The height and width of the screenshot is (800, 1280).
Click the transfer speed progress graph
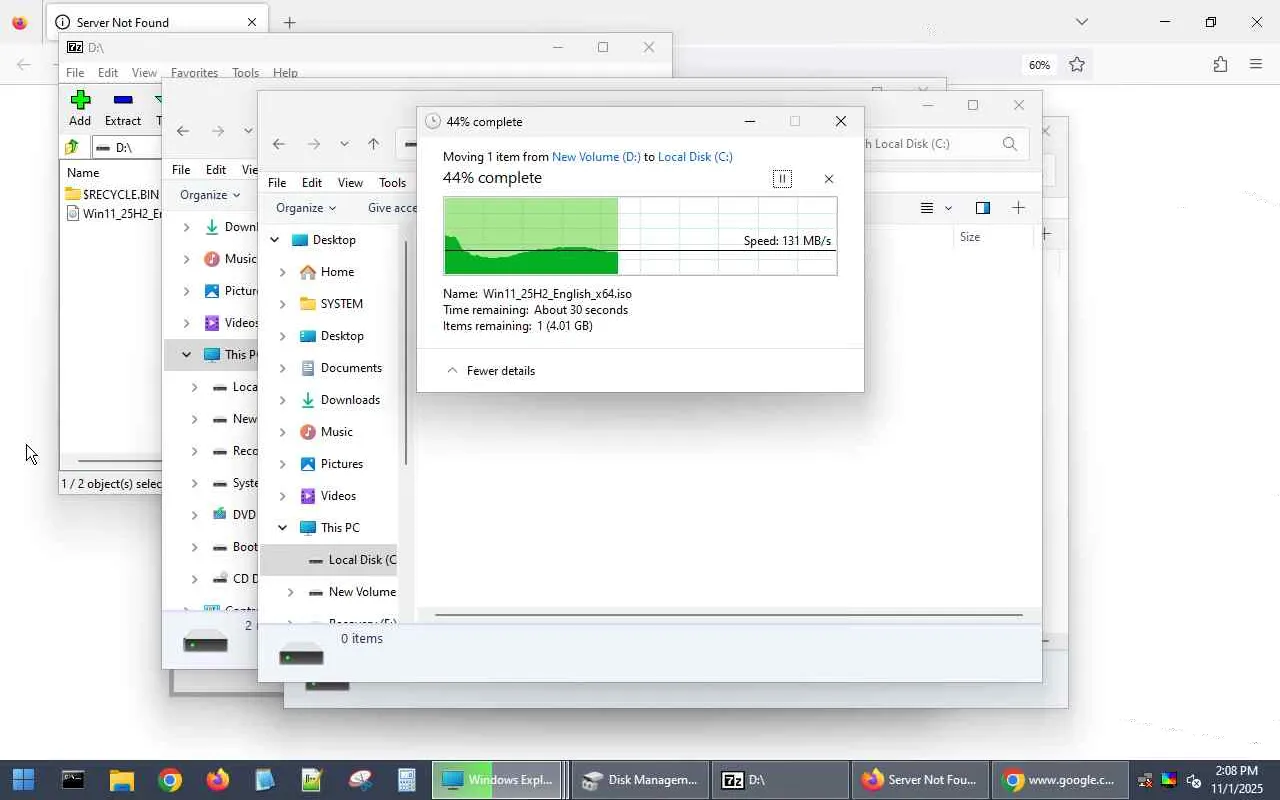point(640,236)
